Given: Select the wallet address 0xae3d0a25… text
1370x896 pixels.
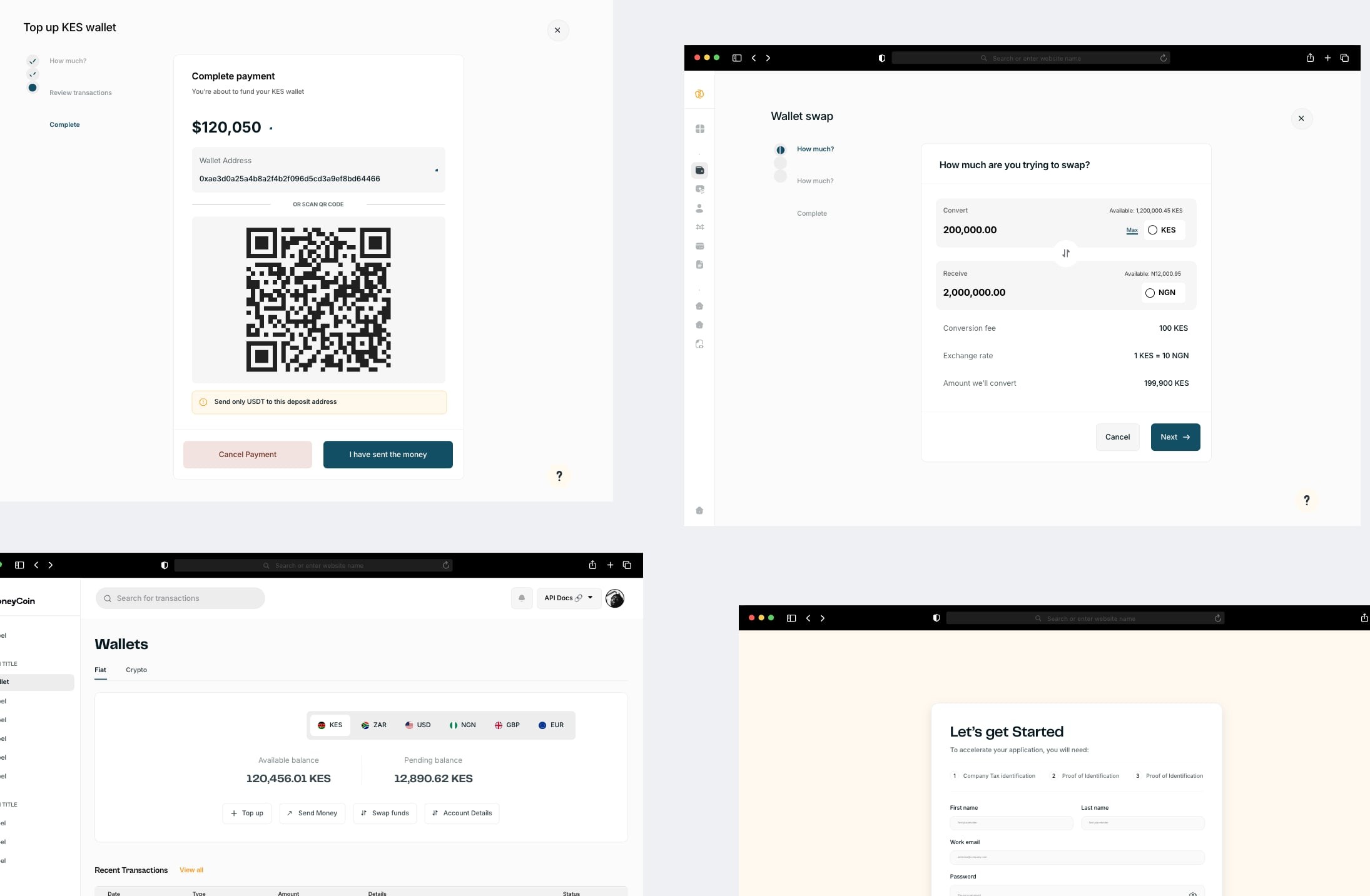Looking at the screenshot, I should (x=290, y=179).
